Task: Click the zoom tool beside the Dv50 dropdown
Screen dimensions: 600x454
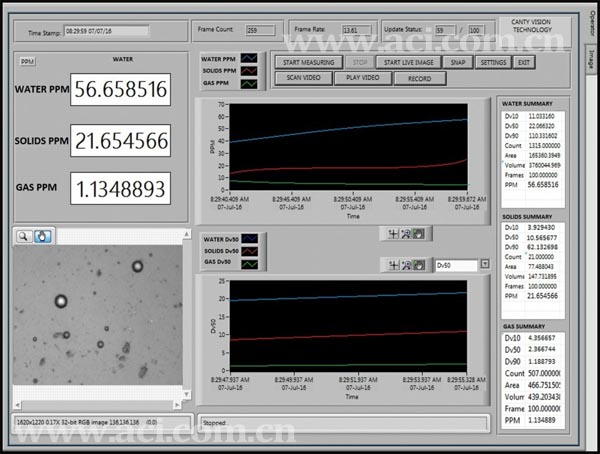Action: point(407,265)
